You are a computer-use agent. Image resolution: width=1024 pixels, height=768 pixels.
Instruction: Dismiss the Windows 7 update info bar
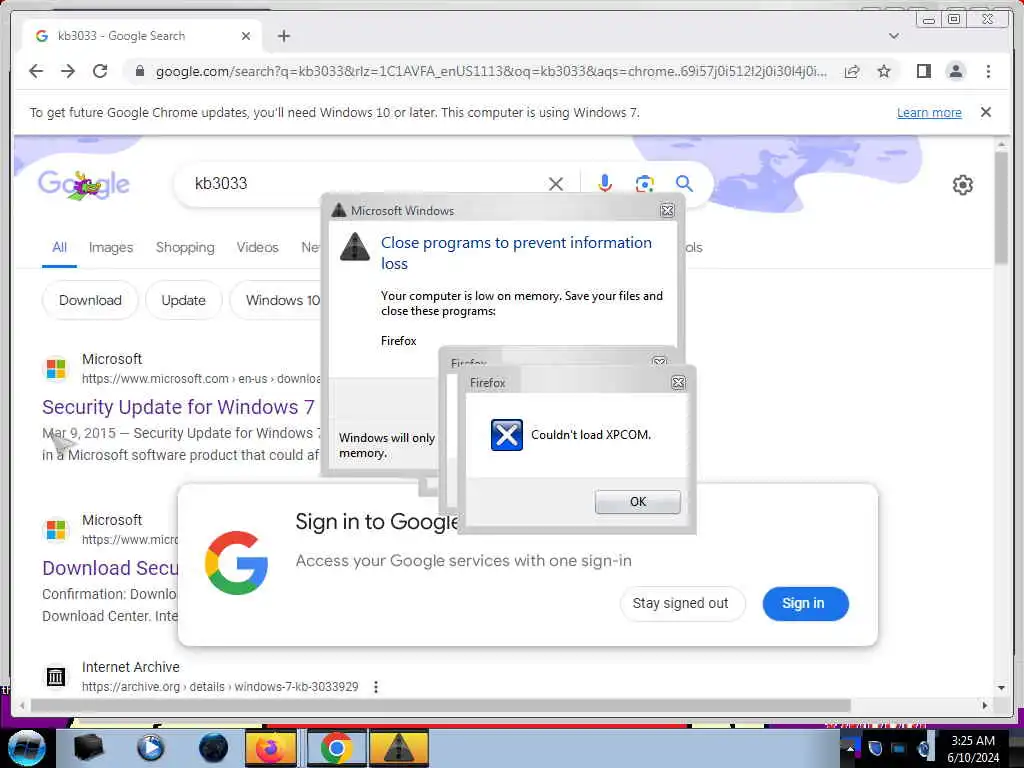tap(986, 112)
